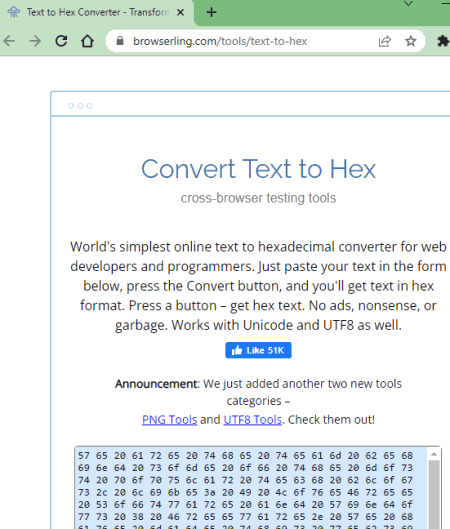Go to the browser home page icon
Viewport: 450px width, 529px height.
point(87,41)
